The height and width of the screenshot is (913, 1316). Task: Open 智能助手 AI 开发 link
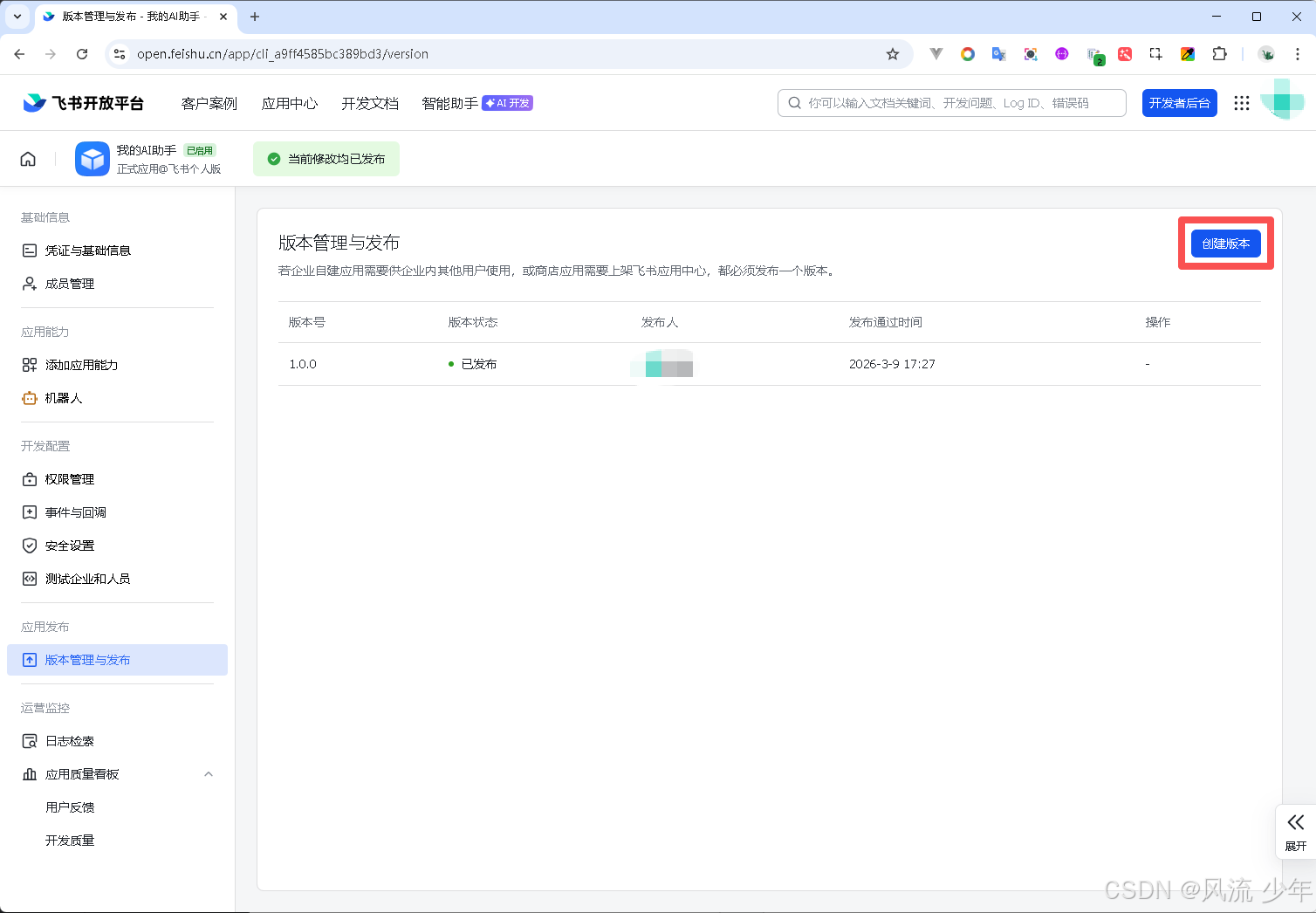tap(476, 103)
